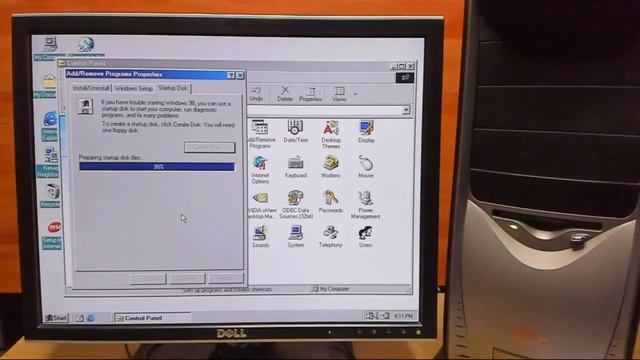The height and width of the screenshot is (360, 640).
Task: Switch to the Windows Setup tab
Action: point(133,88)
